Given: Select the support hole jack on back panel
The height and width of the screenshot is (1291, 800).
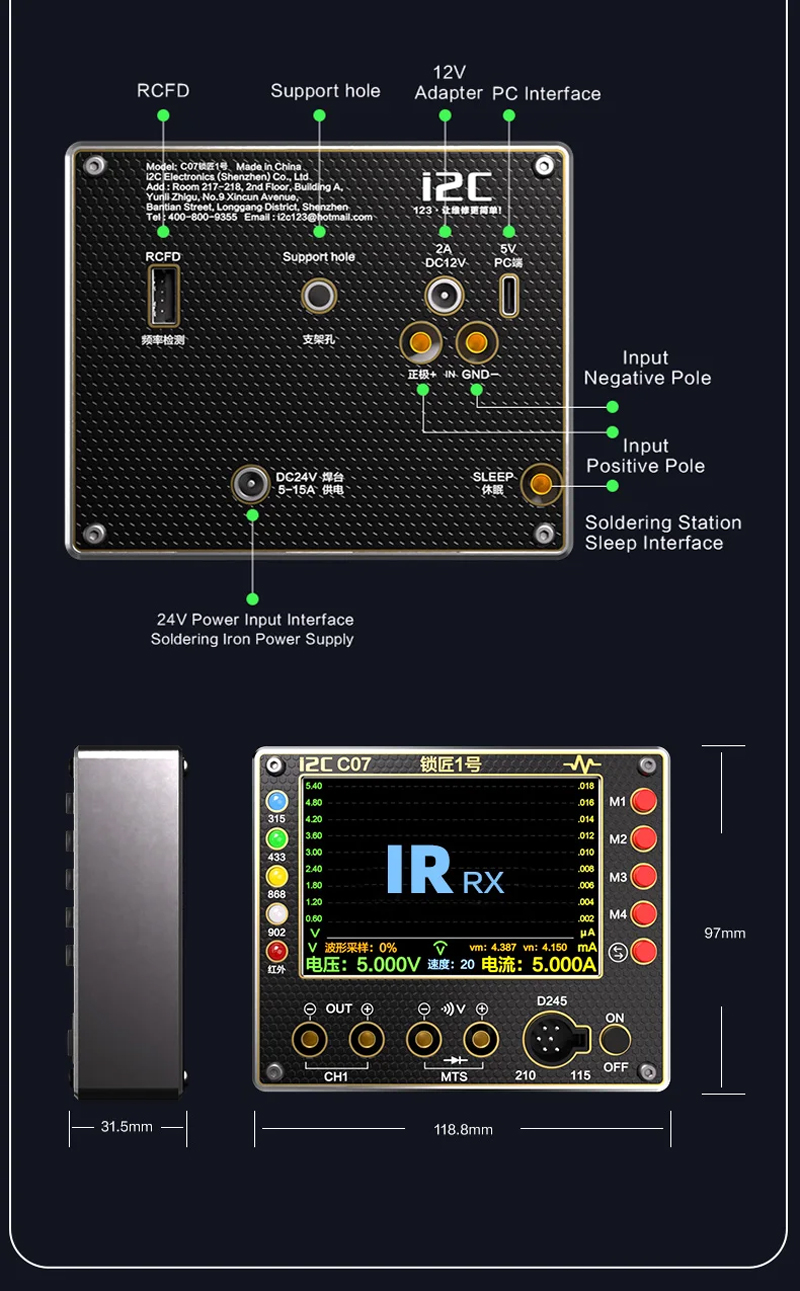Looking at the screenshot, I should [319, 297].
